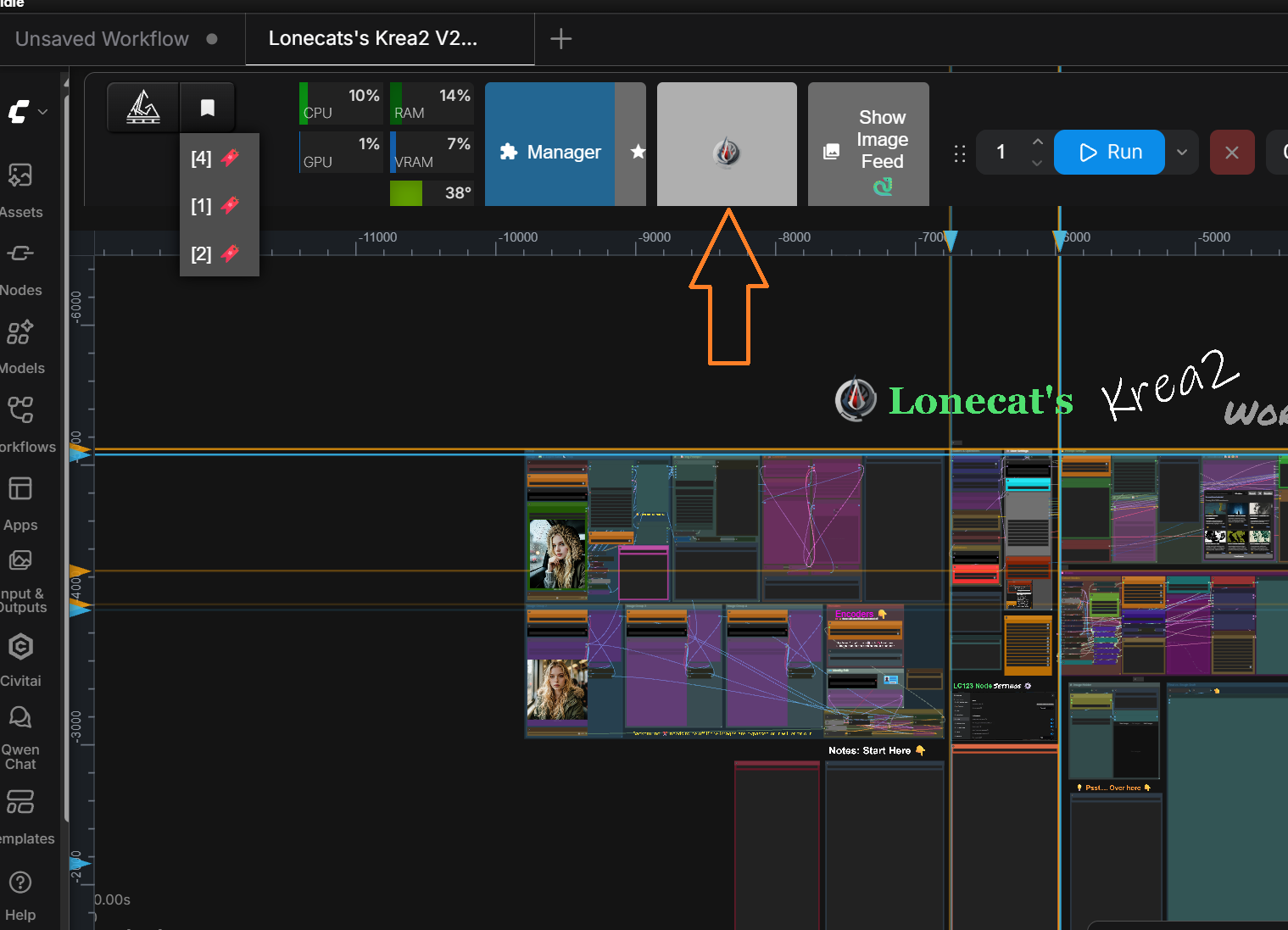This screenshot has height=930, width=1288.
Task: Click the queue count input field
Action: [x=1001, y=153]
